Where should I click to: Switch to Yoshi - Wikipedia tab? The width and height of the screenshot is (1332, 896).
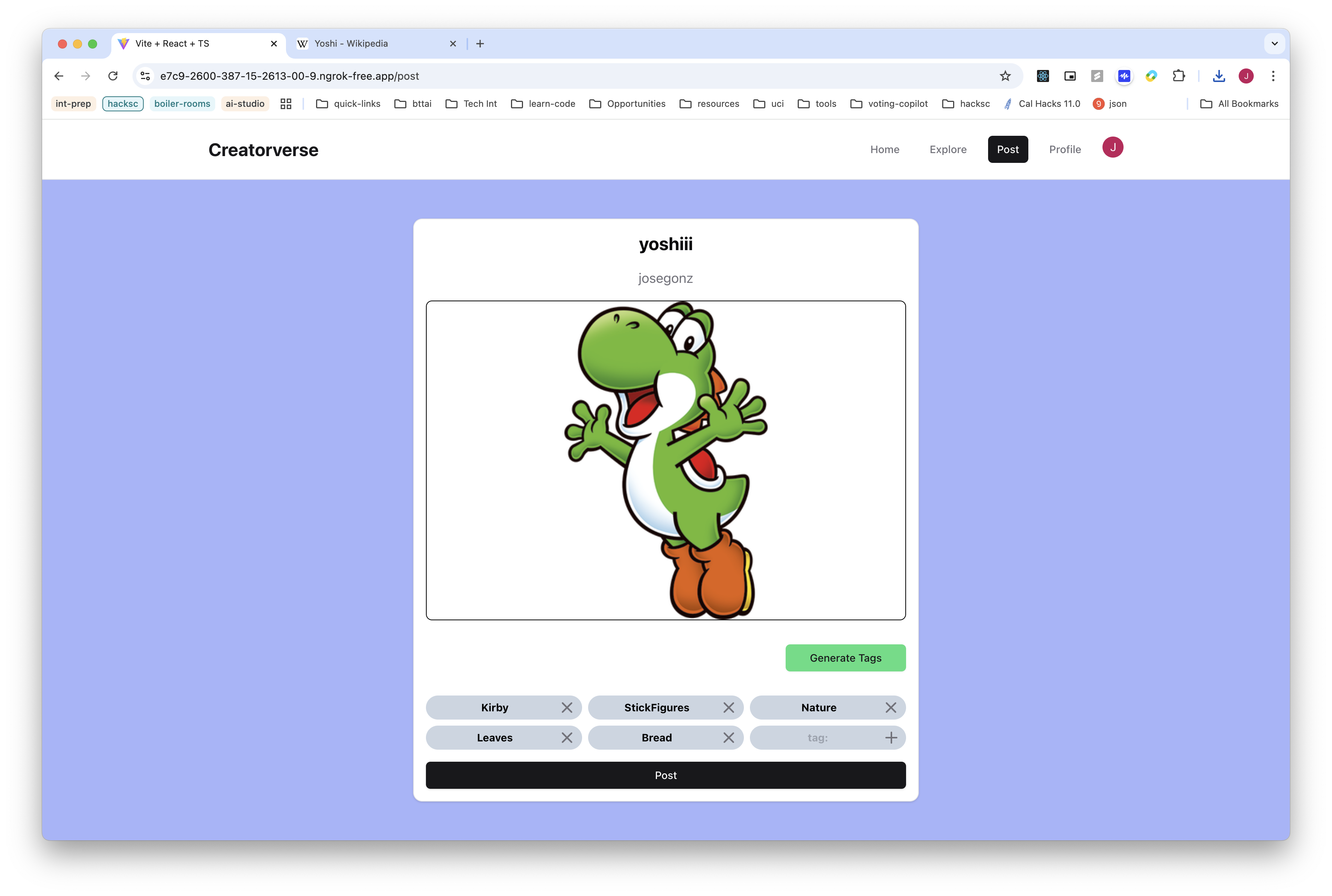point(351,43)
